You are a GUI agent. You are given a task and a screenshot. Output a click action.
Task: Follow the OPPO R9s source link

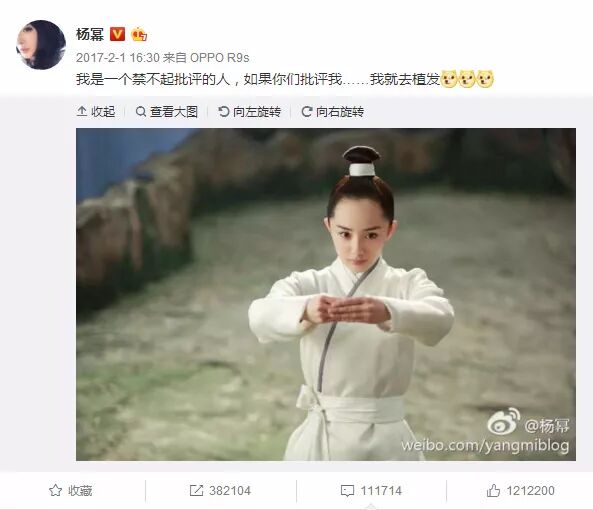coord(219,58)
